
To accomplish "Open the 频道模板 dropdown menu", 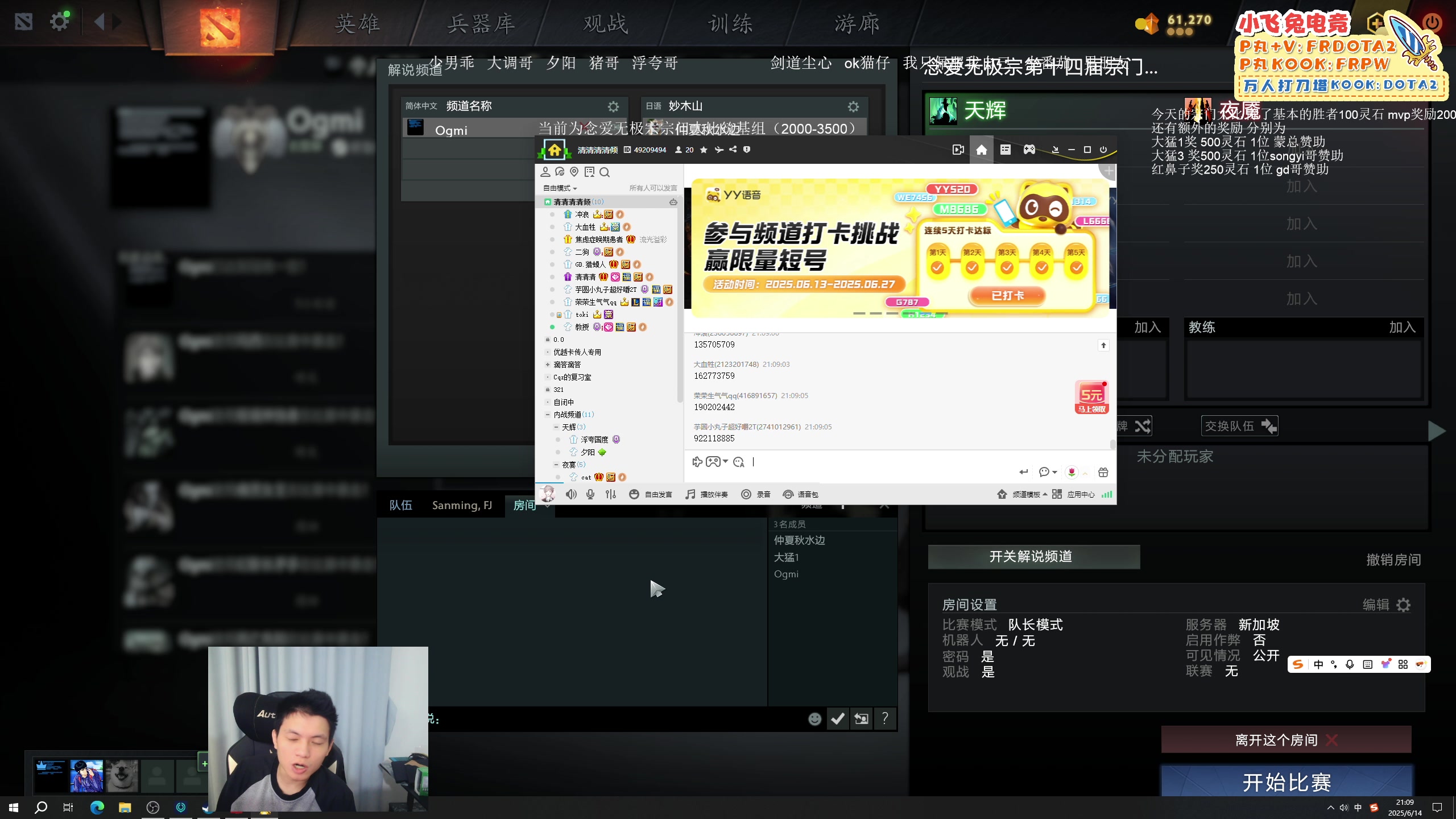I will pos(1029,494).
